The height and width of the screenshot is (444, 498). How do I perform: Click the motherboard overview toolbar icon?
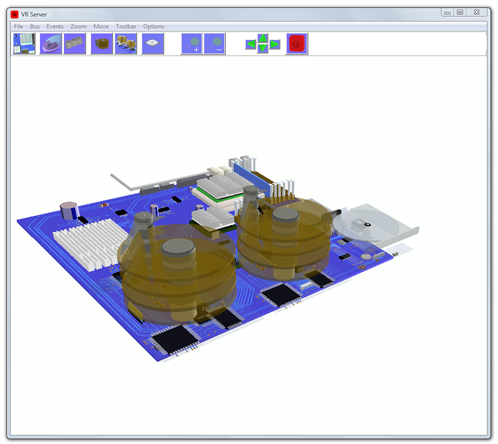coord(24,43)
